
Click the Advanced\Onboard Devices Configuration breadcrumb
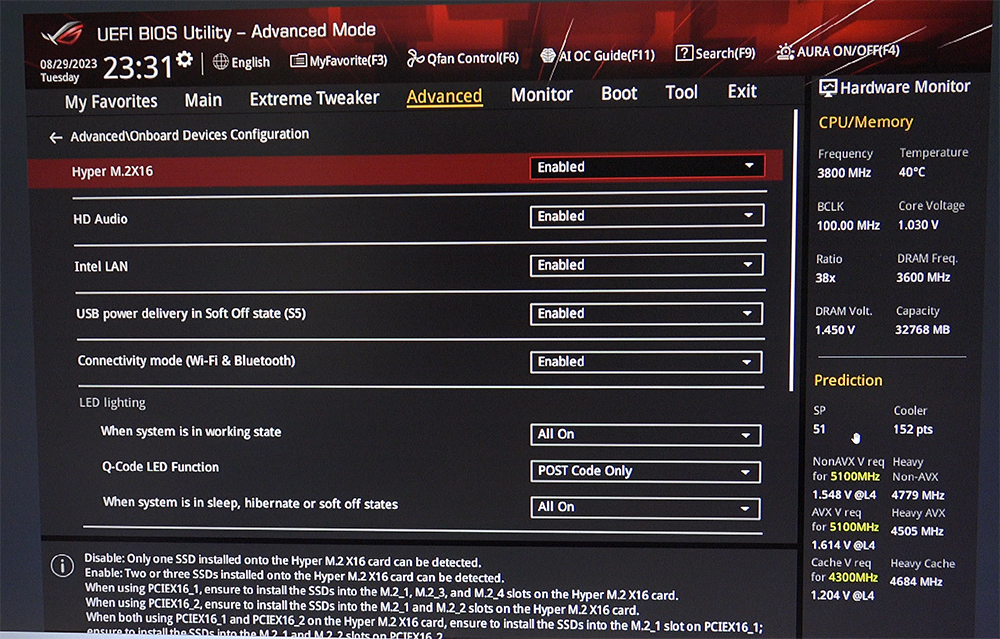189,135
